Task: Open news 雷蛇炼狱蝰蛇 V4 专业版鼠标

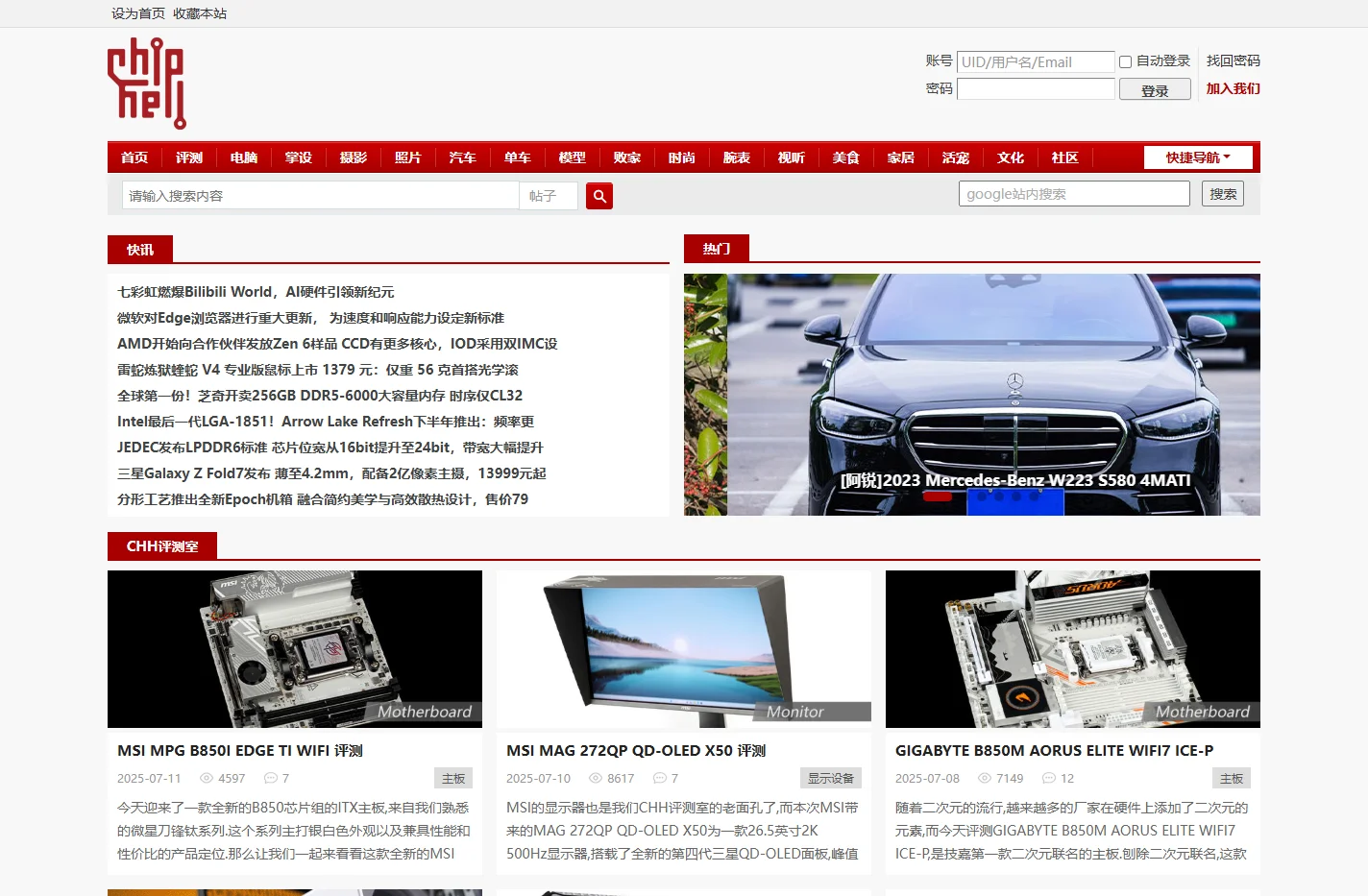Action: point(318,370)
